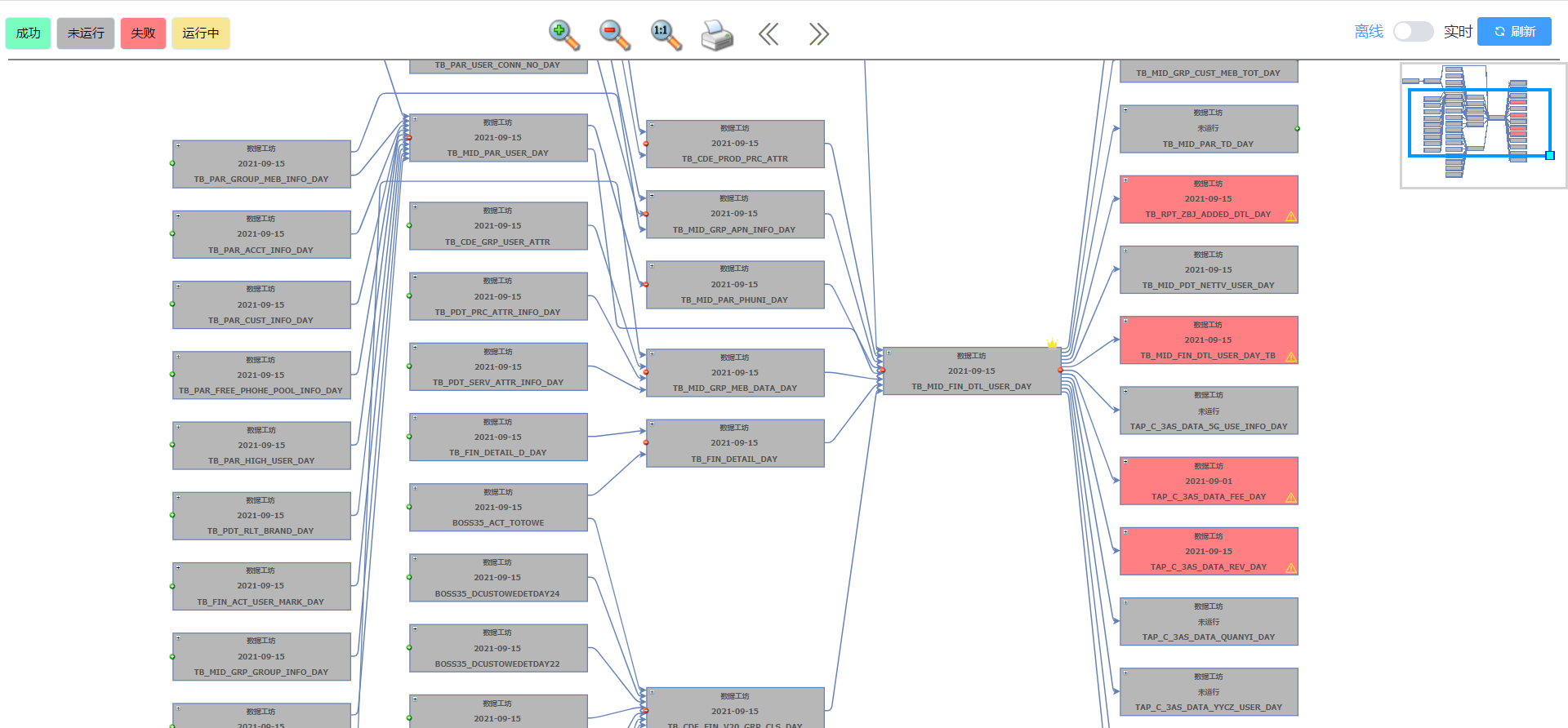This screenshot has height=728, width=1568.
Task: Expand the TB_MID_FIN_DTL_USER_DAY node plus box
Action: click(889, 353)
